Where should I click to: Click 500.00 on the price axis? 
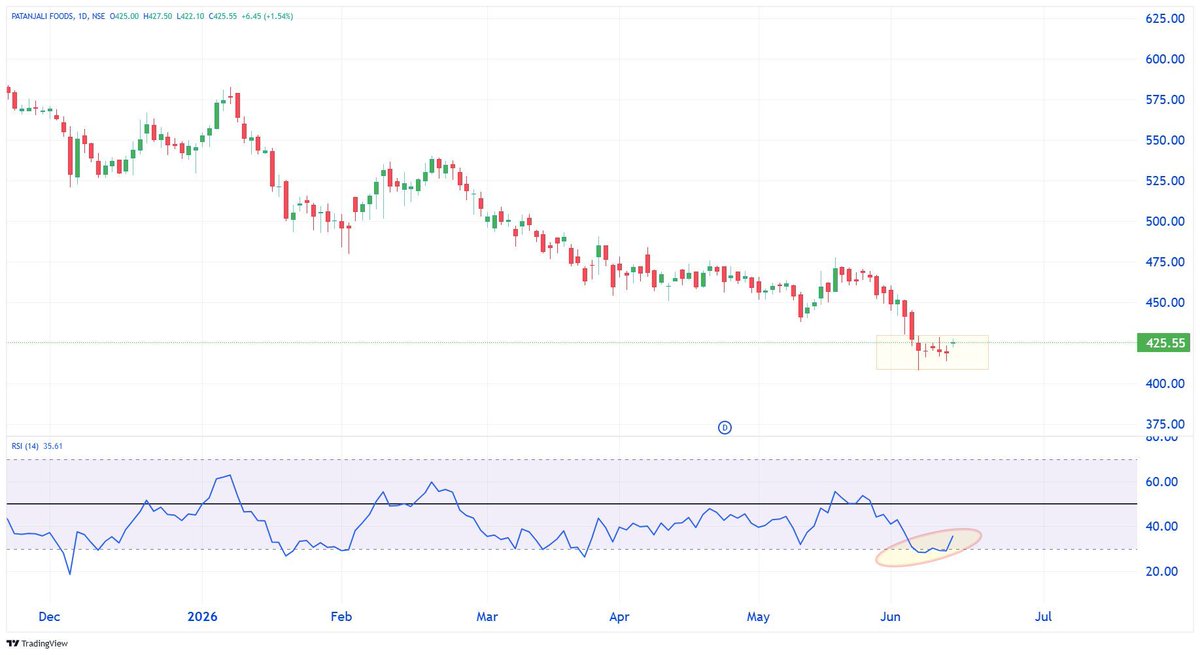coord(1163,222)
